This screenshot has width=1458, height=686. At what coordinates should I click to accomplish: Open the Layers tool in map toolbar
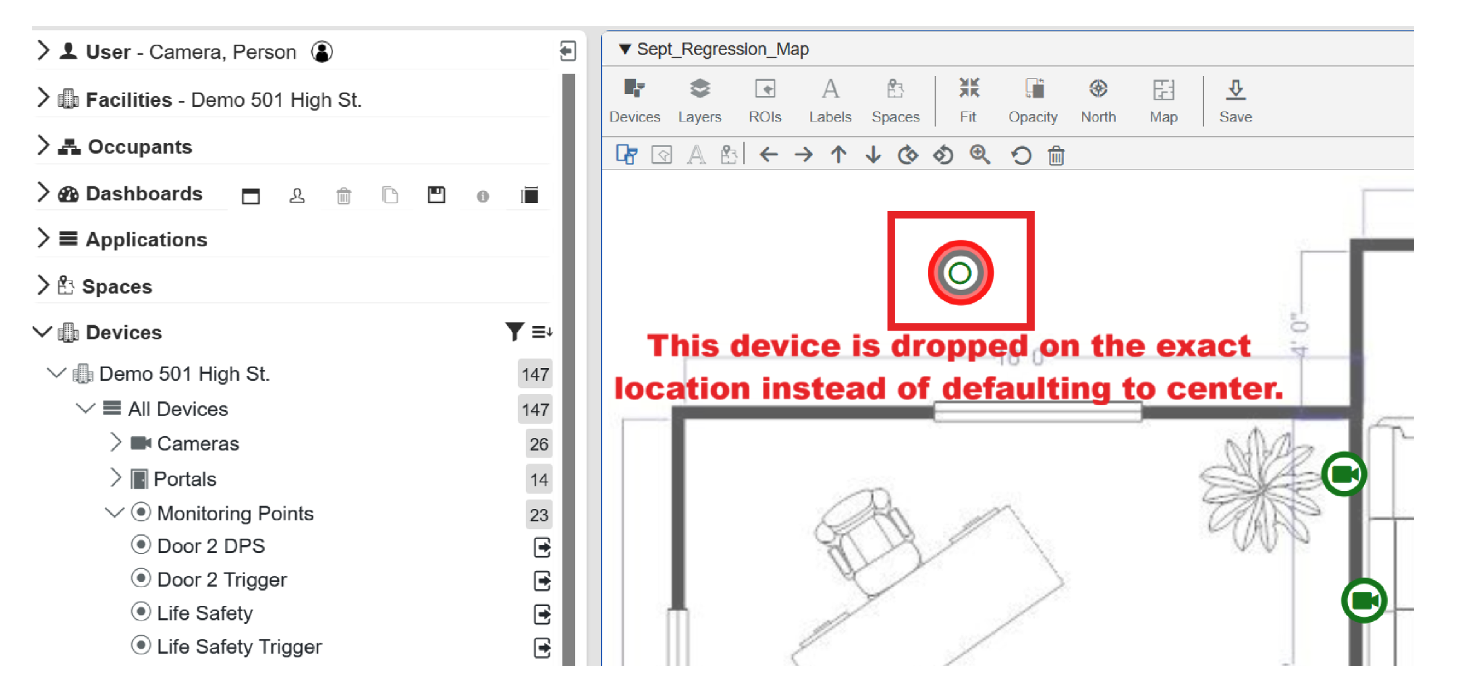coord(699,100)
